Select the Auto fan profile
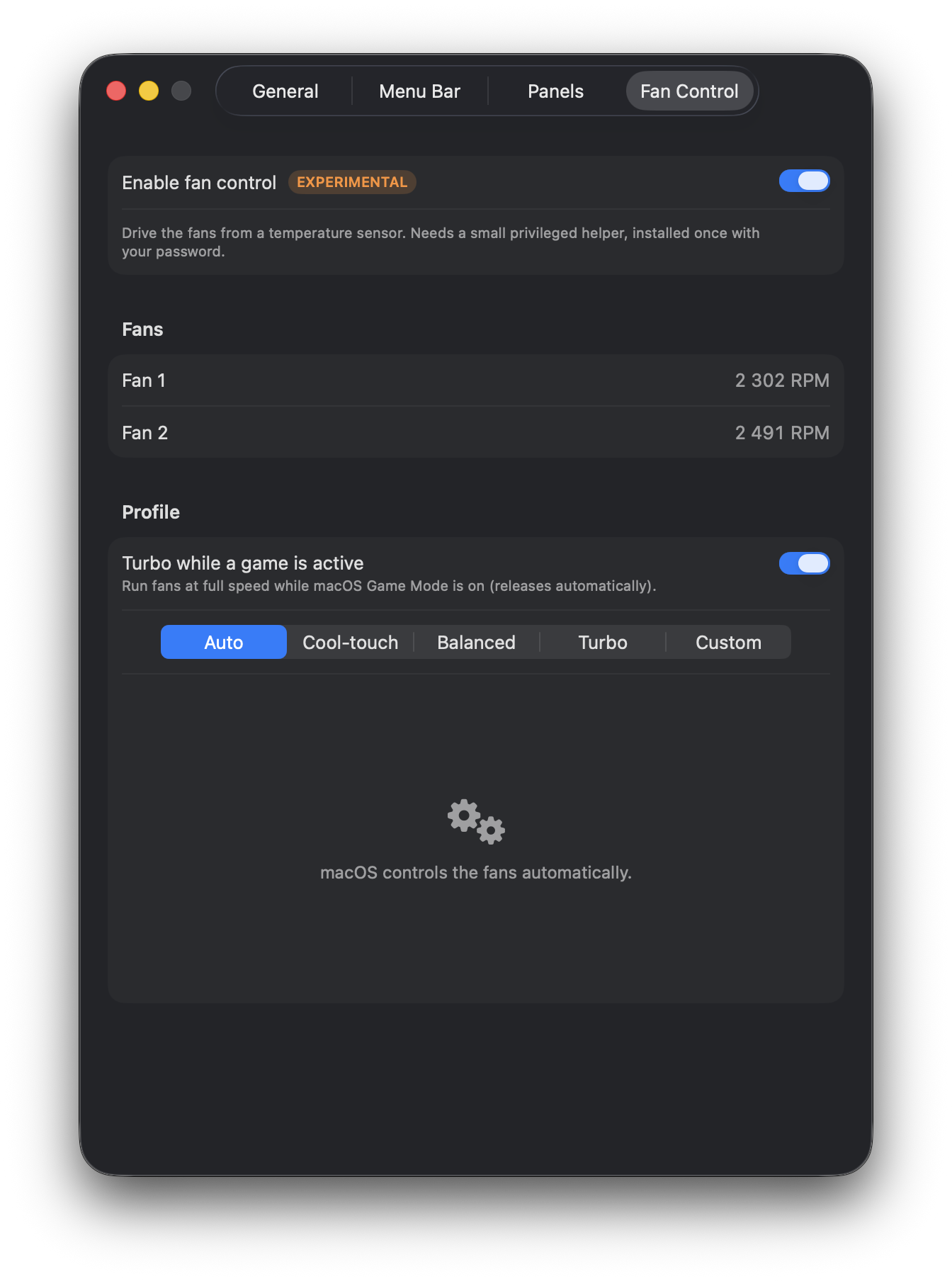The height and width of the screenshot is (1281, 952). tap(224, 642)
